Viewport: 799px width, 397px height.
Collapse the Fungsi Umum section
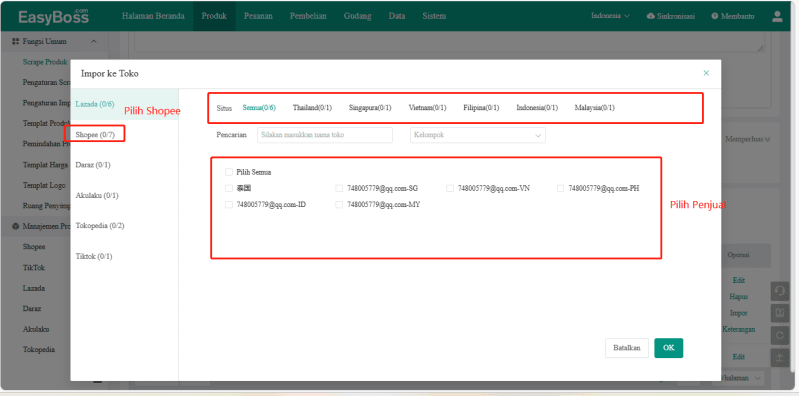coord(94,41)
